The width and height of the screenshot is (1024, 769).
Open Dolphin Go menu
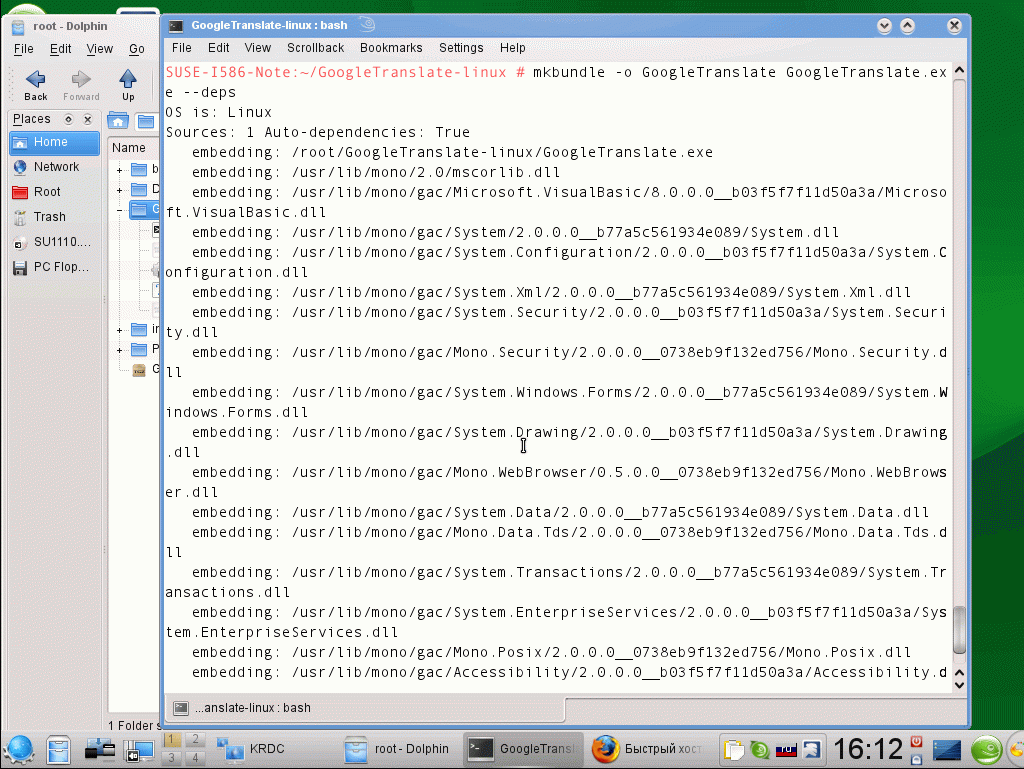[x=136, y=49]
